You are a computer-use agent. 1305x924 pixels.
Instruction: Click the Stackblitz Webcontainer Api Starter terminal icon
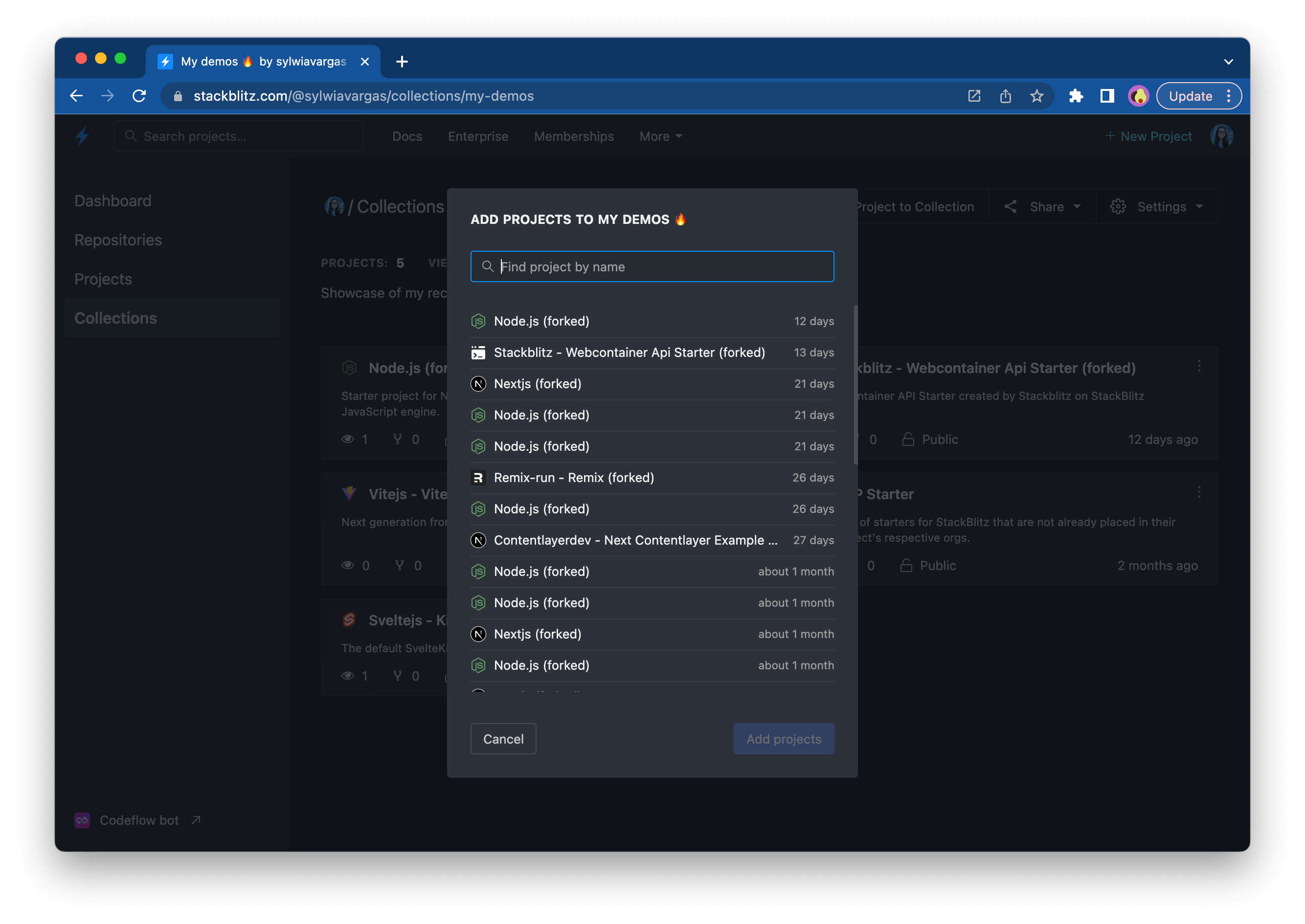pos(478,352)
